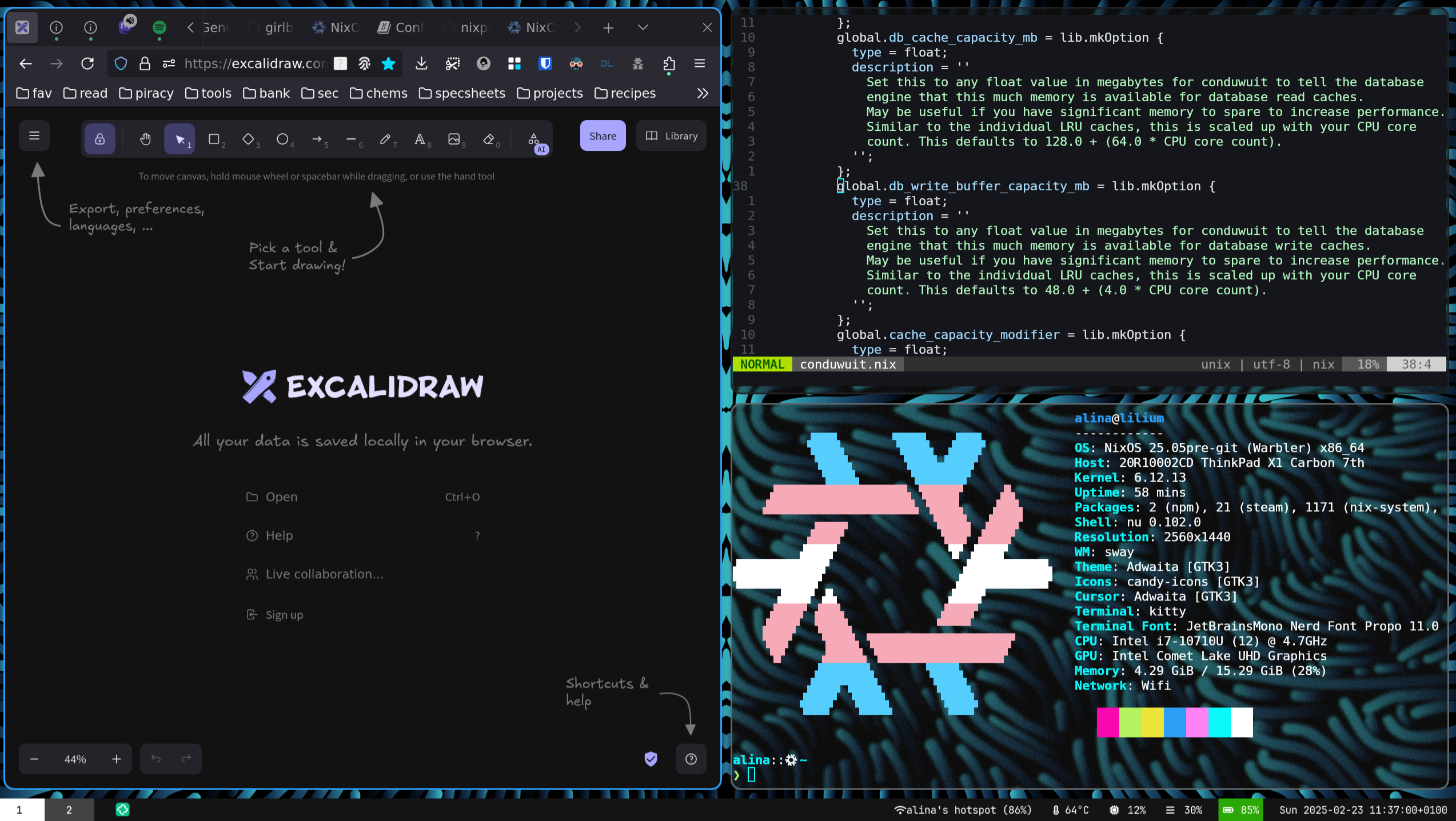Toggle the keep-tool-active lock icon
Viewport: 1456px width, 821px height.
(100, 139)
